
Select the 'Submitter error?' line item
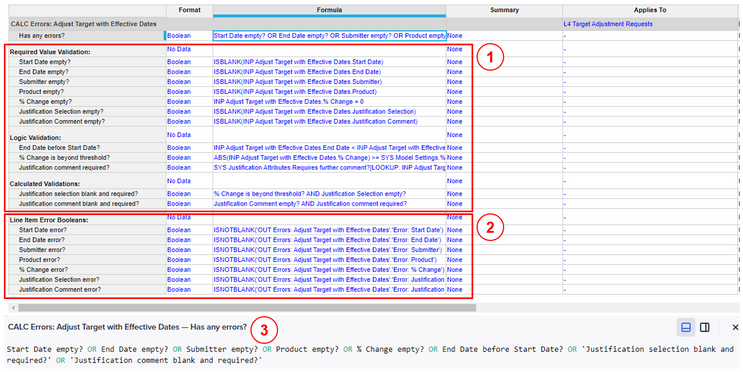point(42,250)
